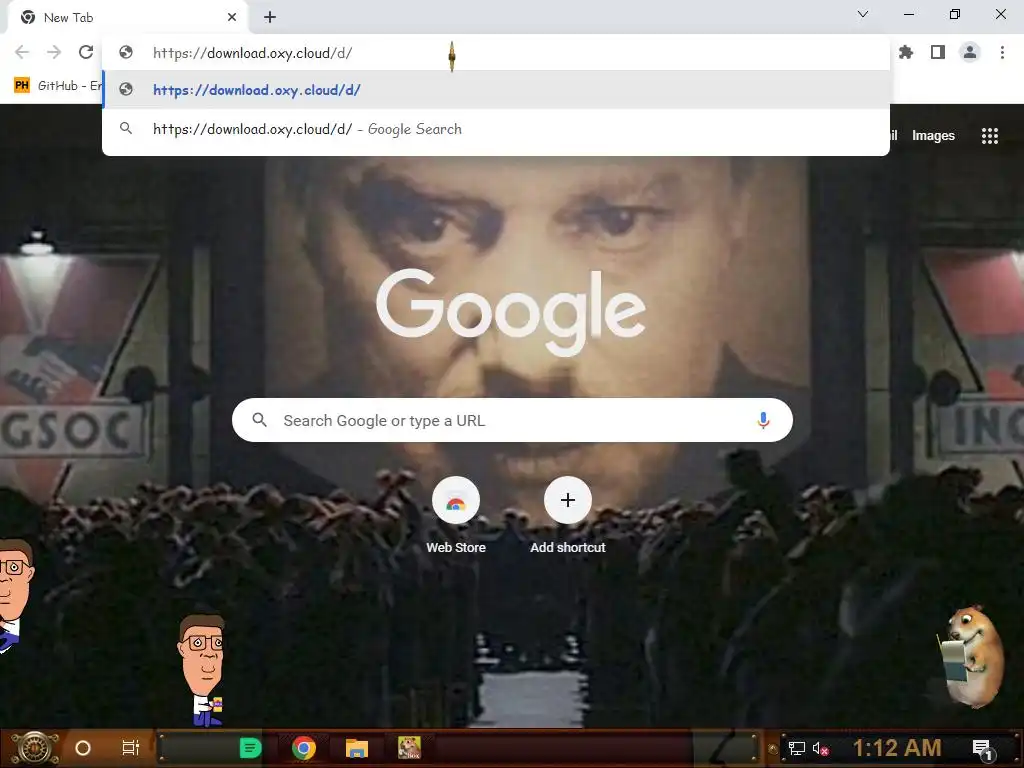Select the download.oxy.cloud URL suggestion
Image resolution: width=1024 pixels, height=768 pixels.
[x=496, y=90]
